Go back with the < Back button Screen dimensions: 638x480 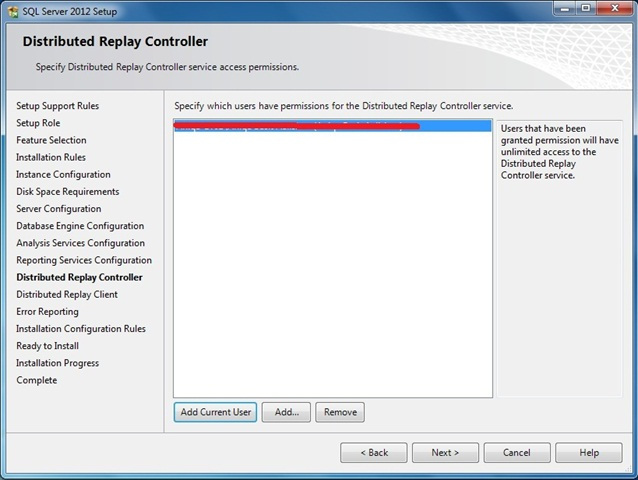374,453
